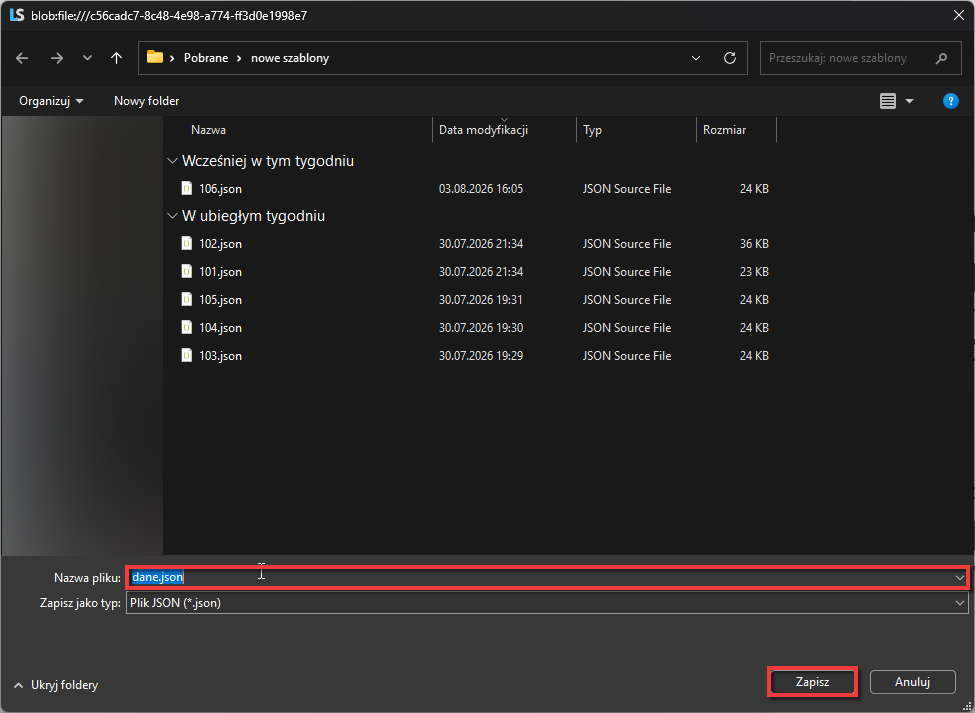The image size is (975, 713).
Task: Open the Organizuj menu
Action: click(51, 101)
